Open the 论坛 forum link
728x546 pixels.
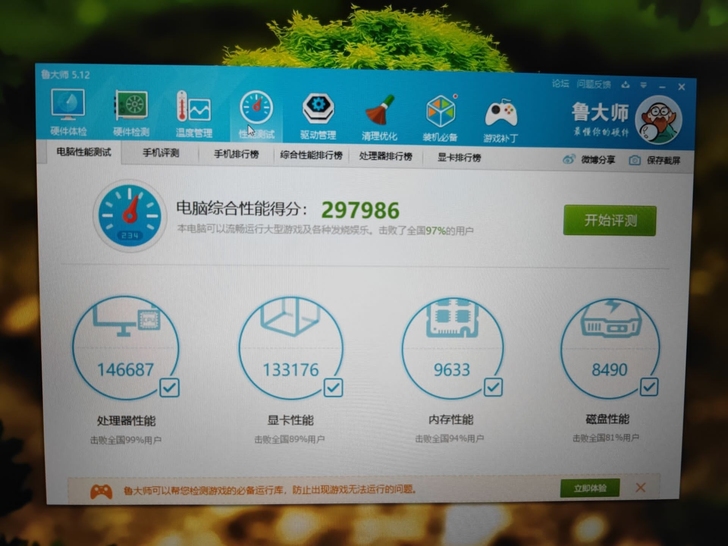tap(561, 84)
